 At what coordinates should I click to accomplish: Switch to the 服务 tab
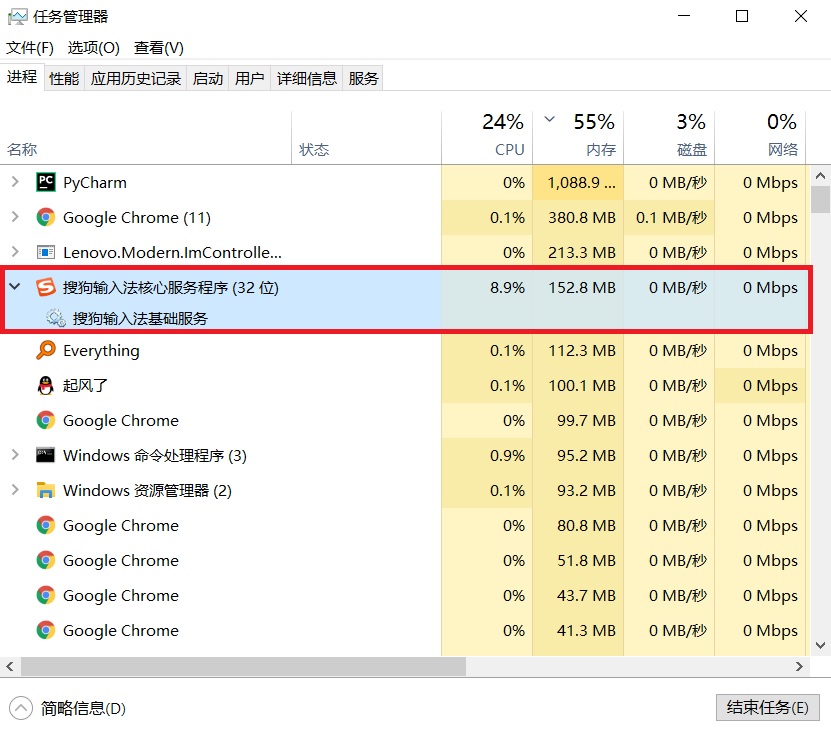[363, 78]
